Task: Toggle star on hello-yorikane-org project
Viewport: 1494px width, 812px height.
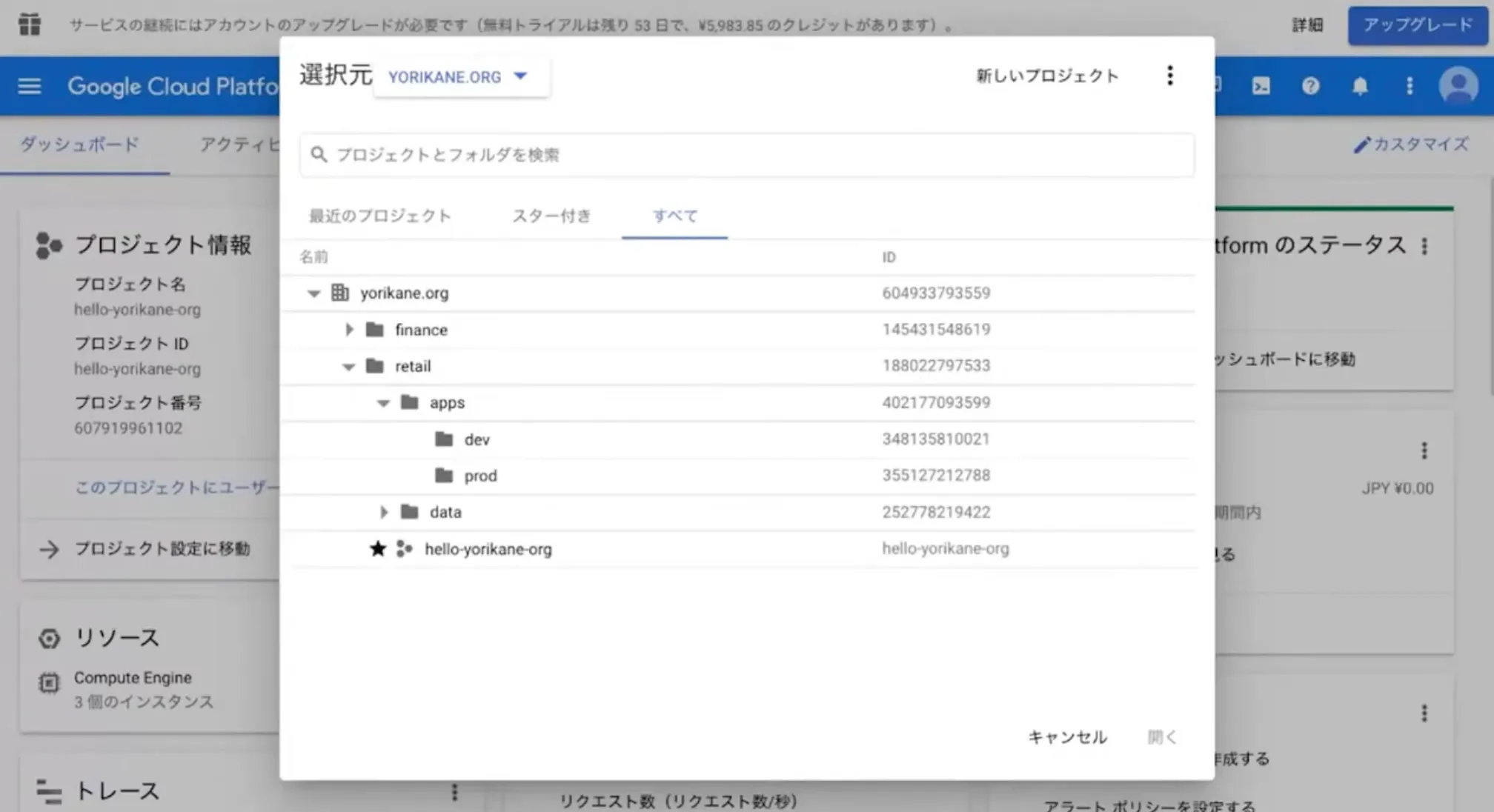Action: pos(378,548)
